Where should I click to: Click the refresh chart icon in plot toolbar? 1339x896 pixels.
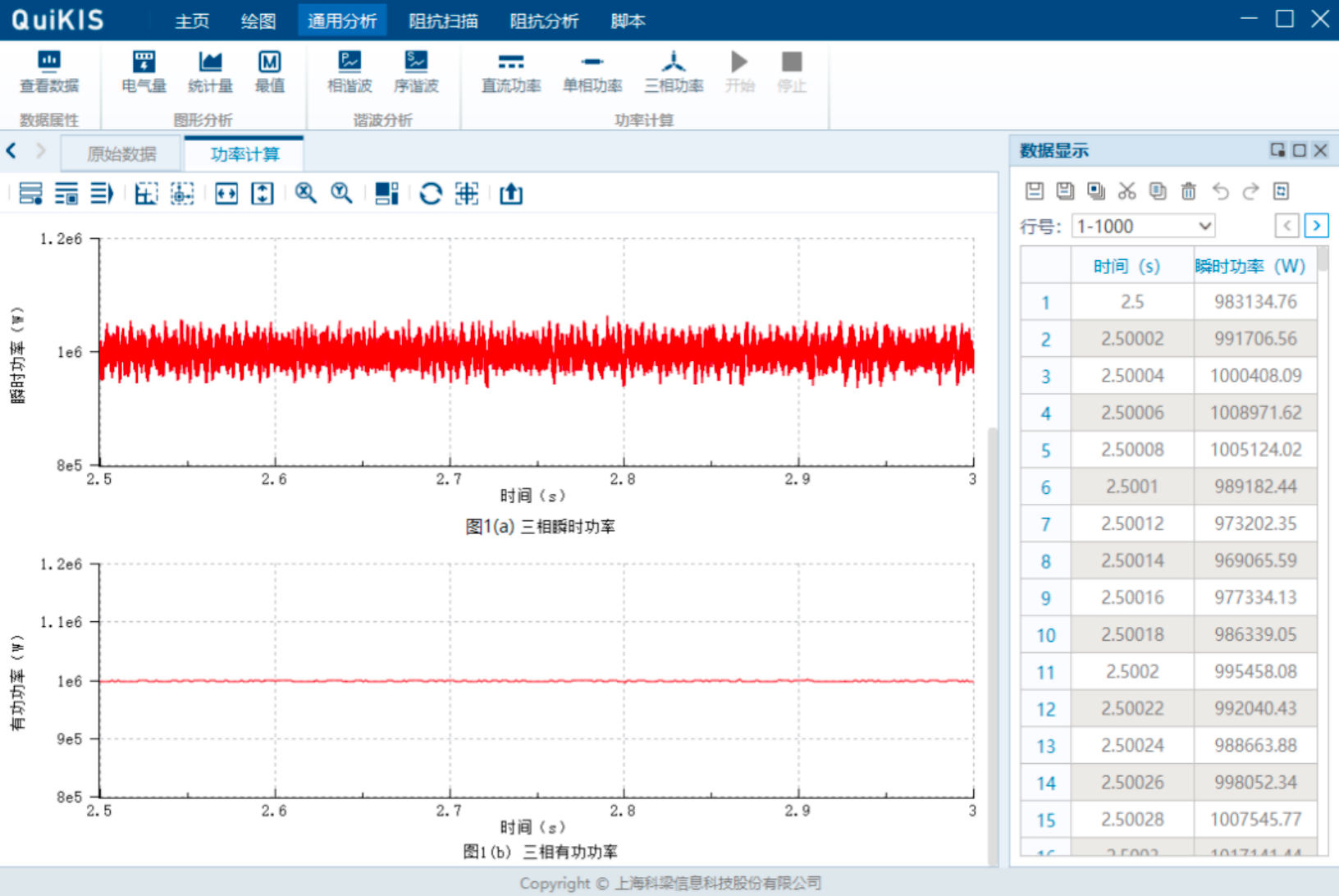430,194
